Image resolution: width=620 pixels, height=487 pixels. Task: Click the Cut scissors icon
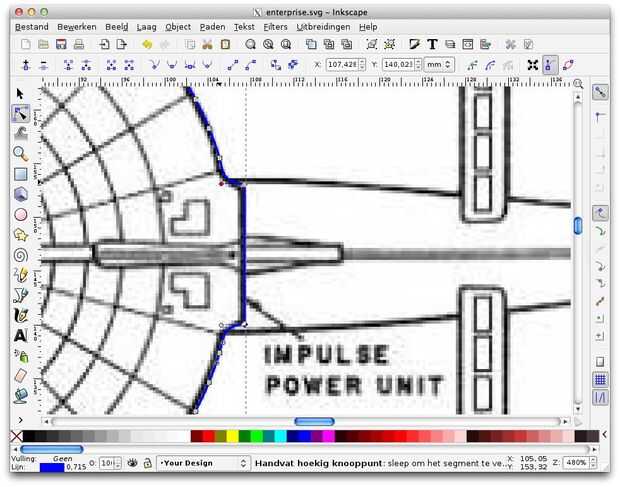point(208,44)
